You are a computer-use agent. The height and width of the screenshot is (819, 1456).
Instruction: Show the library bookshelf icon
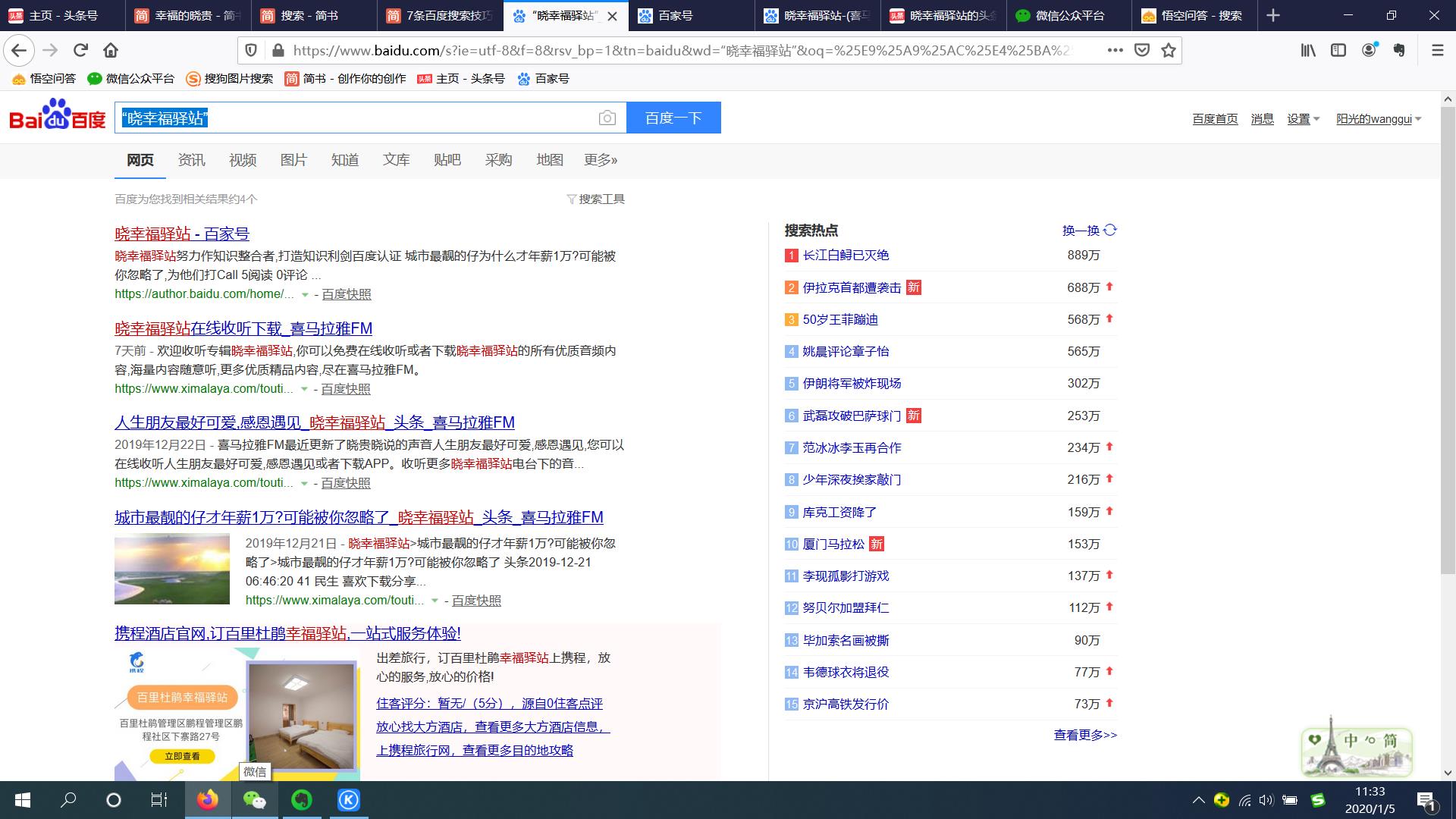1308,51
